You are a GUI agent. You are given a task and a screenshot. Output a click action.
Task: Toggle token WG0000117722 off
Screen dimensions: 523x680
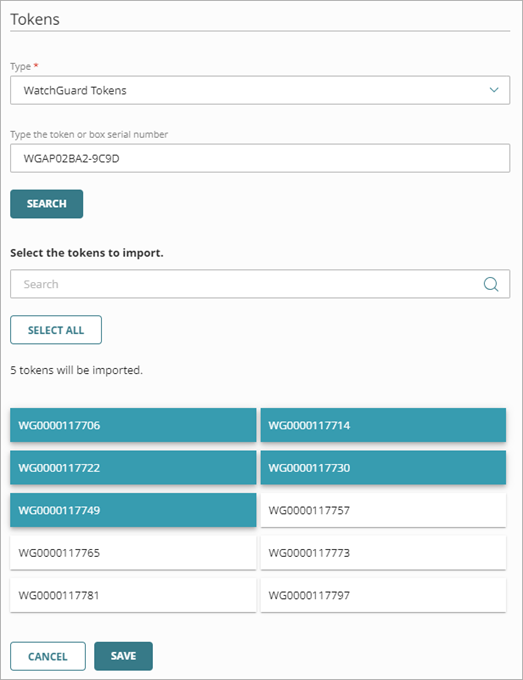(x=133, y=468)
